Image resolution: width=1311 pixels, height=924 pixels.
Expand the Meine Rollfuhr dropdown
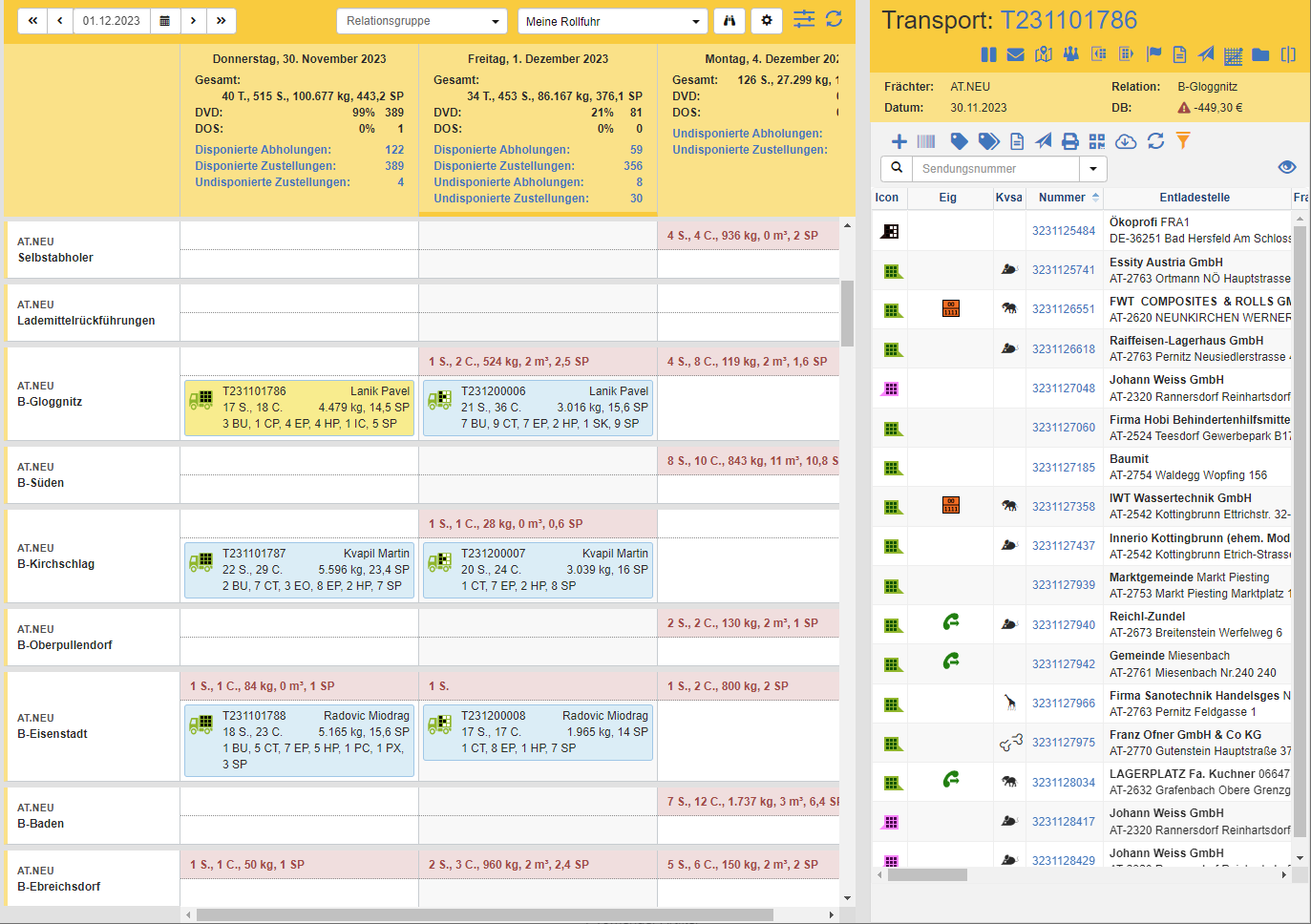tap(612, 21)
